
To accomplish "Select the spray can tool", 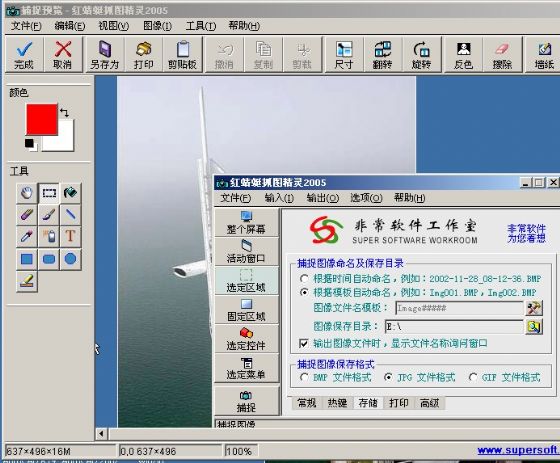I will point(49,237).
